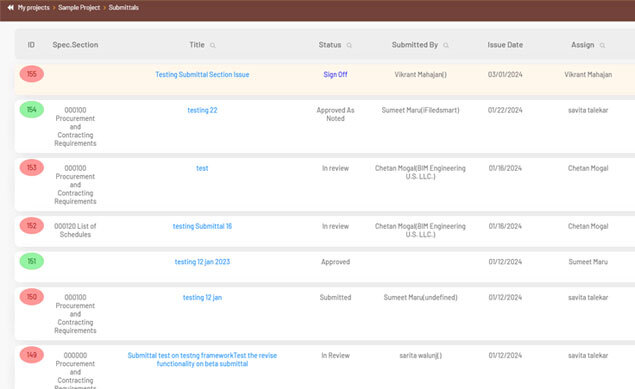Click Submitted status for ID 150

(335, 298)
